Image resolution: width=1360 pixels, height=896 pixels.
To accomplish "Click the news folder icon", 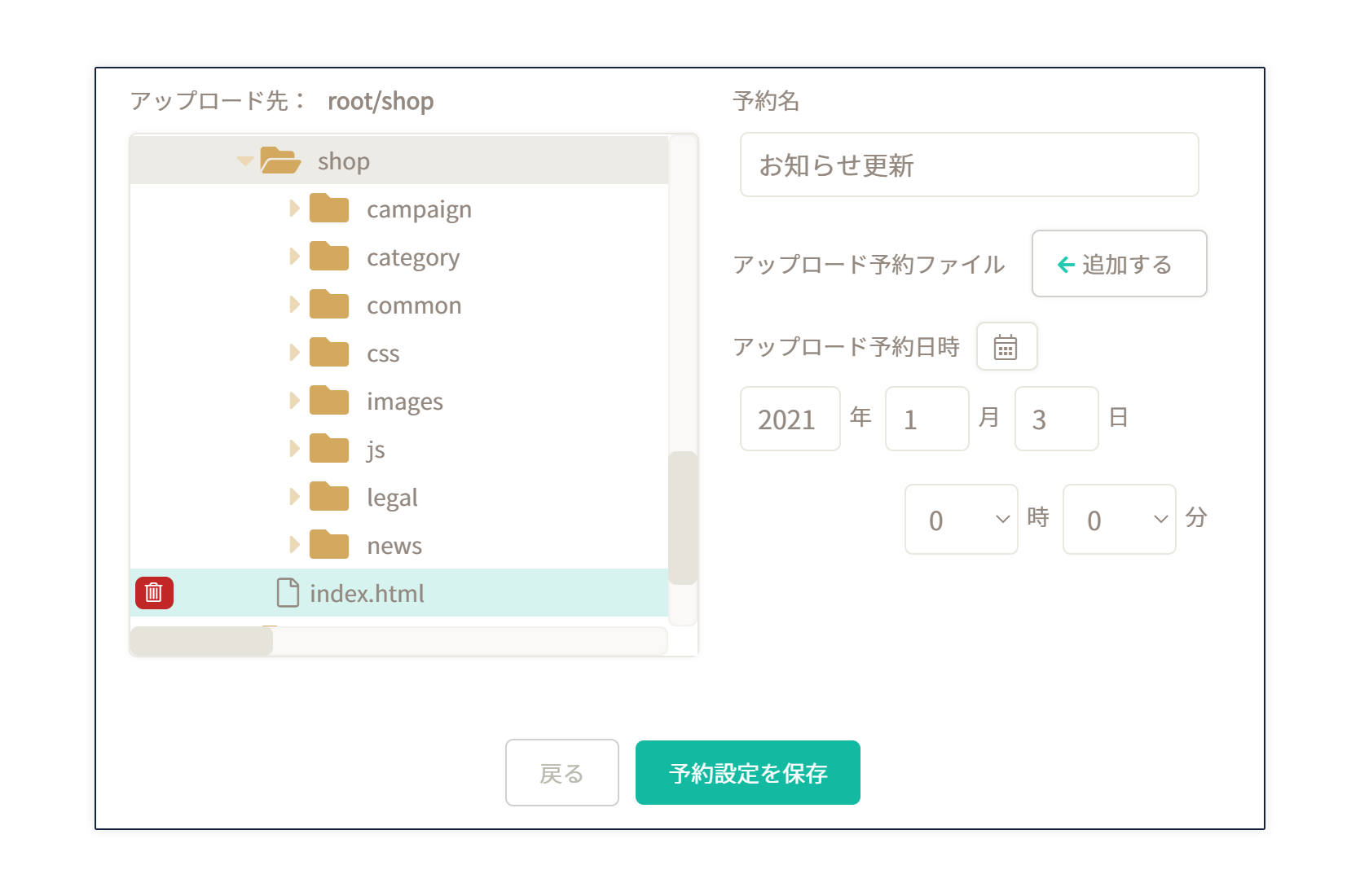I will coord(329,545).
